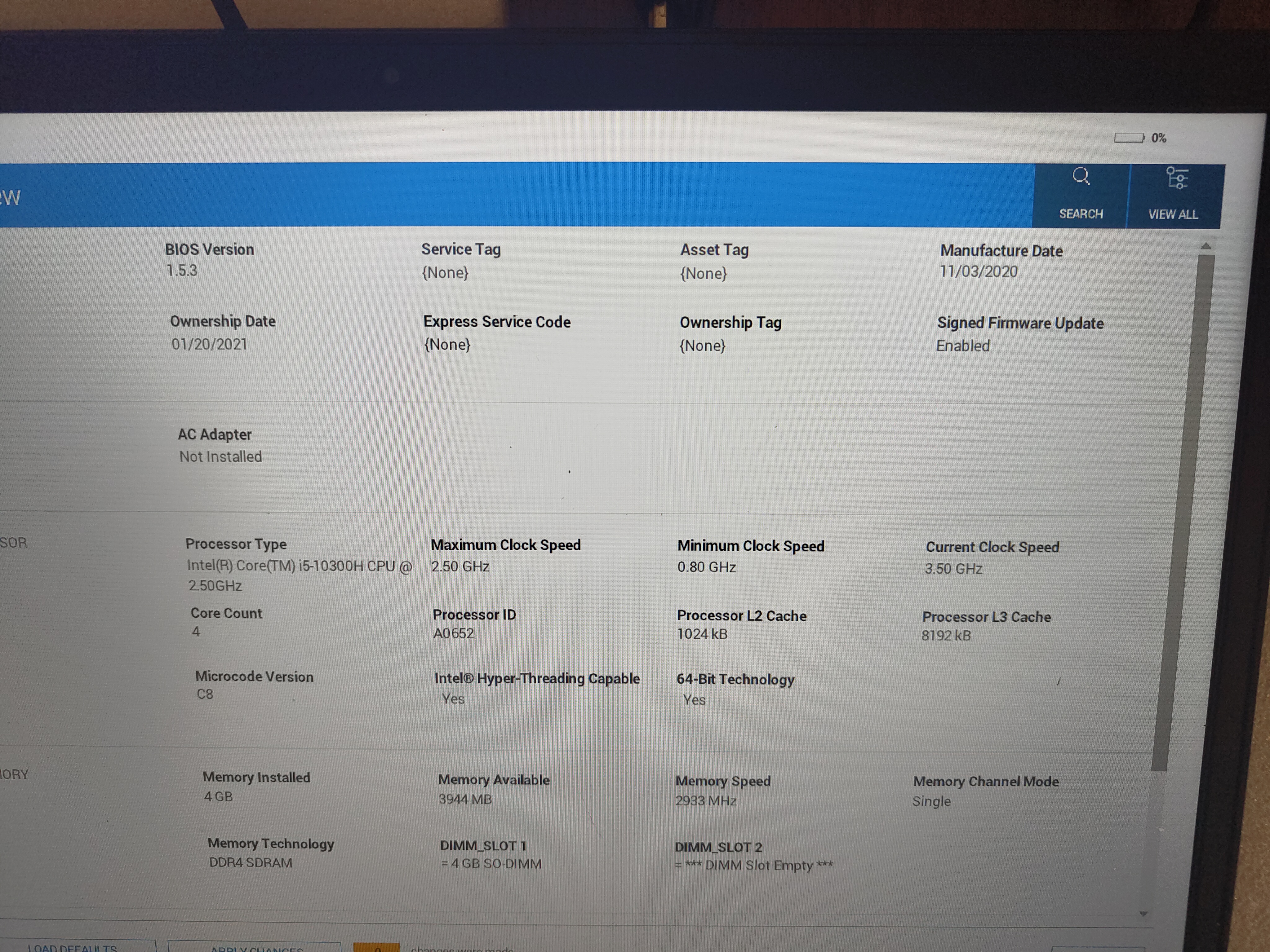1270x952 pixels.
Task: Select Express Service Code {None} value
Action: click(x=447, y=344)
